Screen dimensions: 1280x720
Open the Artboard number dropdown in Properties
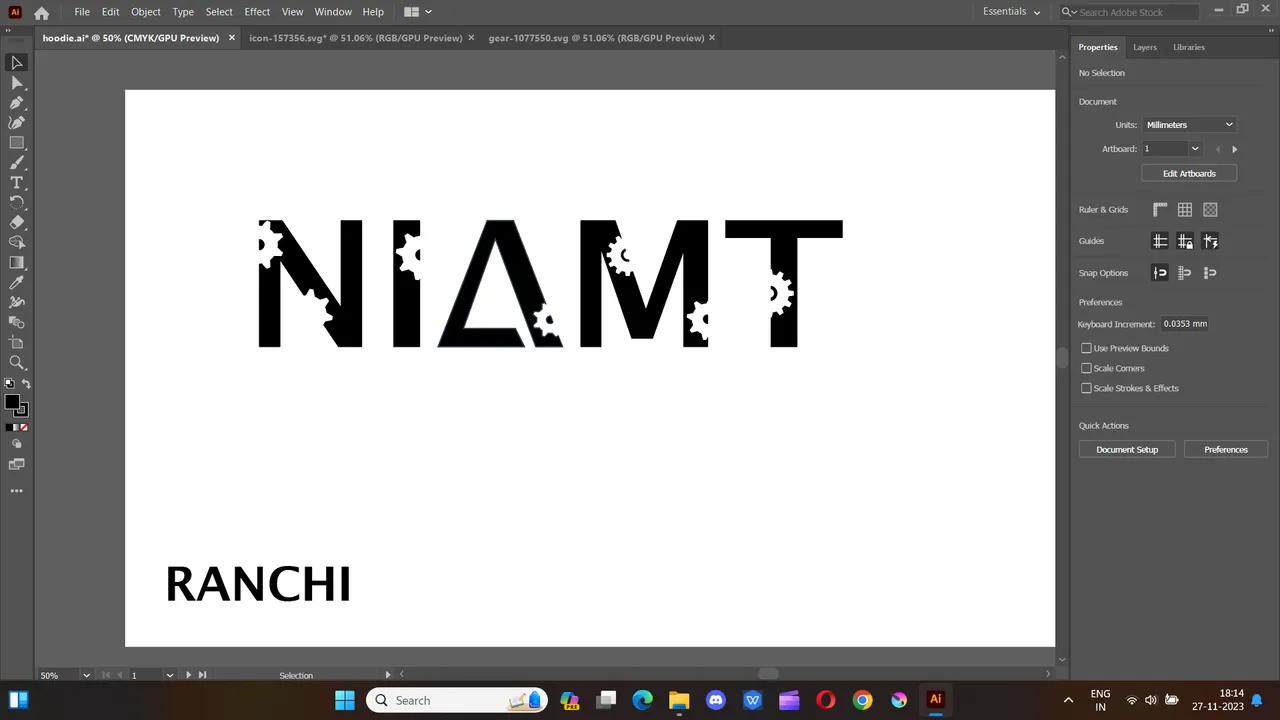click(x=1194, y=149)
